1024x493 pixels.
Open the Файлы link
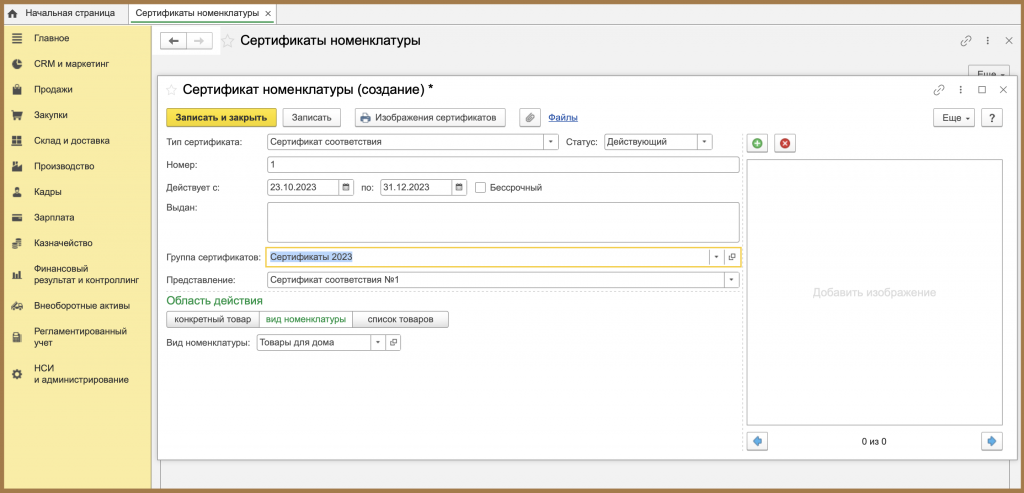563,118
